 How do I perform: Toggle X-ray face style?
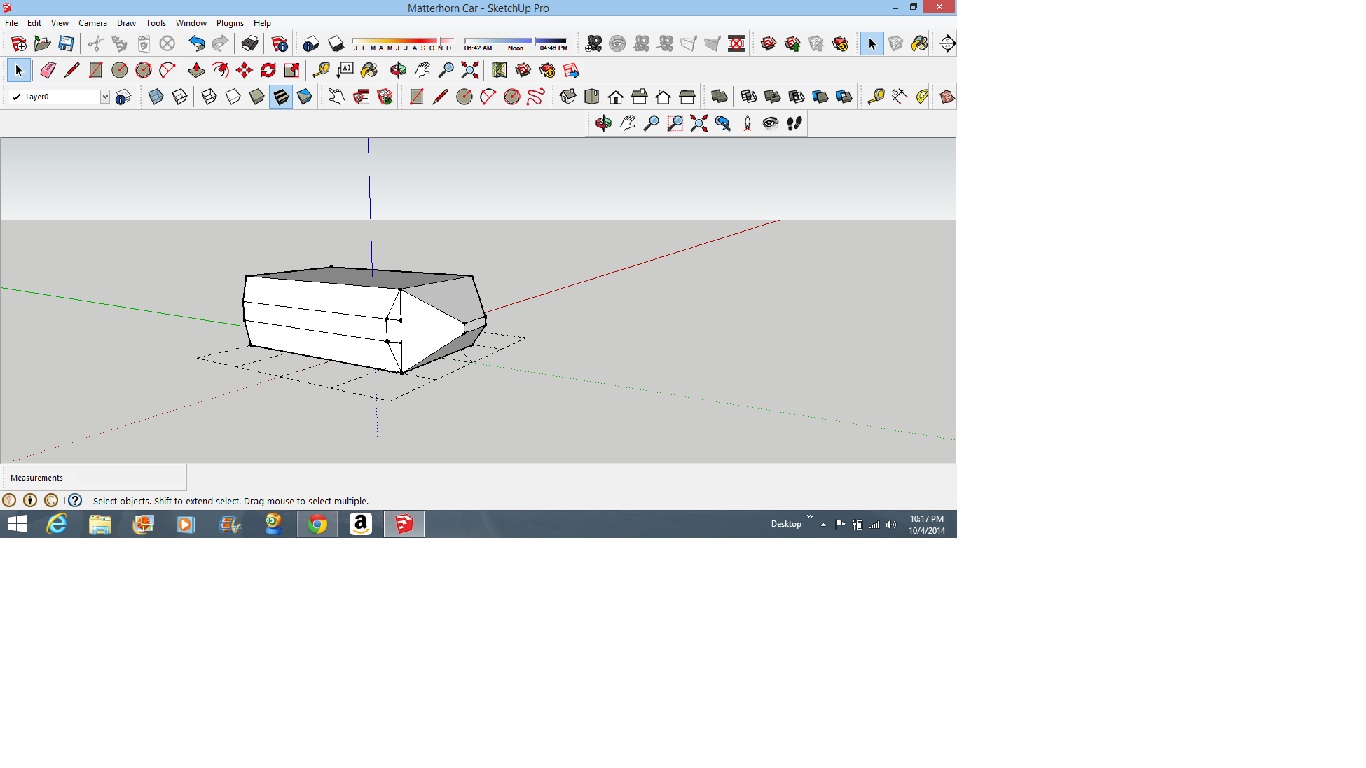[156, 97]
